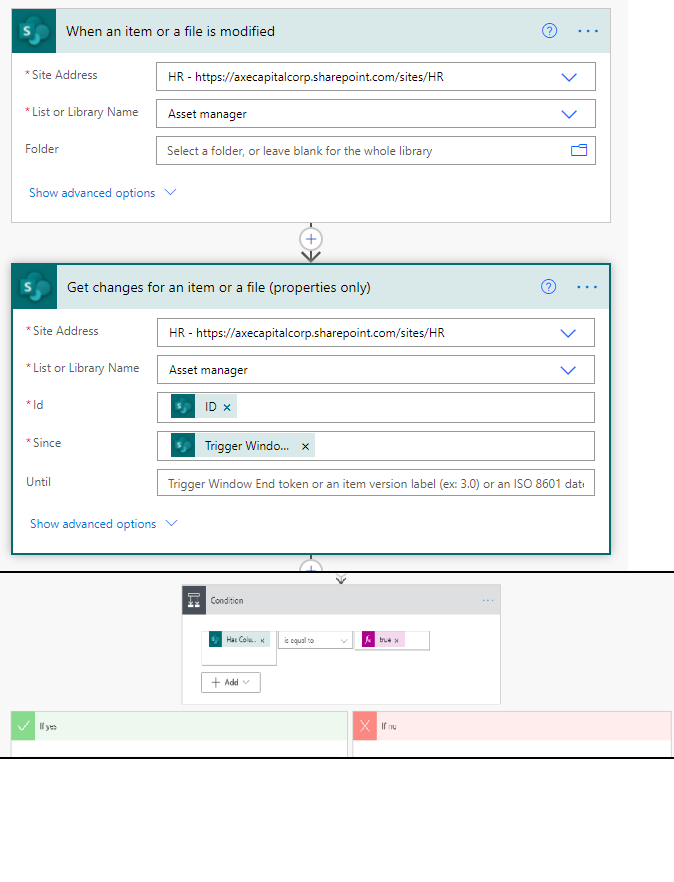
Task: Expand List or Library Name dropdown in trigger card
Action: [x=569, y=114]
